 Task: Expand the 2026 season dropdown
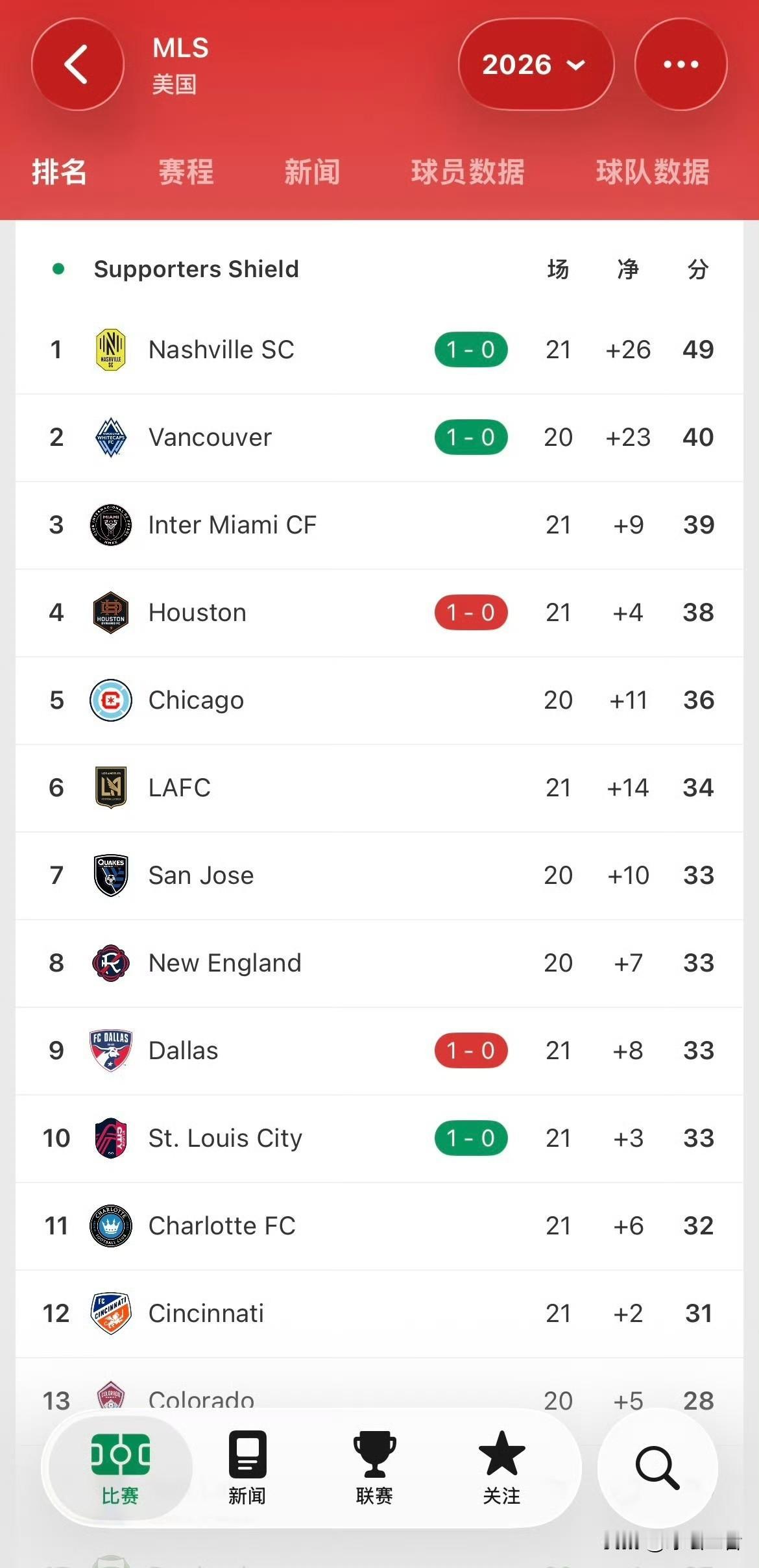(x=536, y=64)
